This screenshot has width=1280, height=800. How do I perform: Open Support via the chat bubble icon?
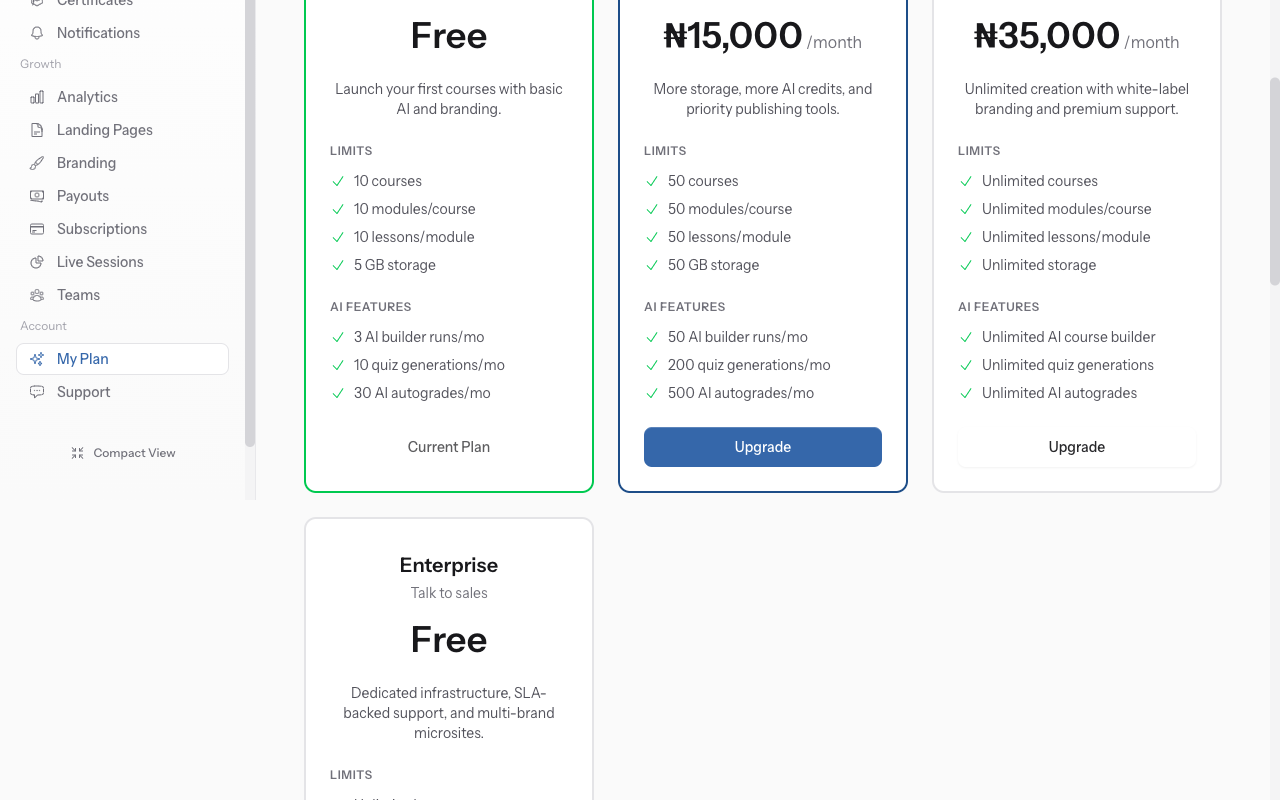click(37, 391)
